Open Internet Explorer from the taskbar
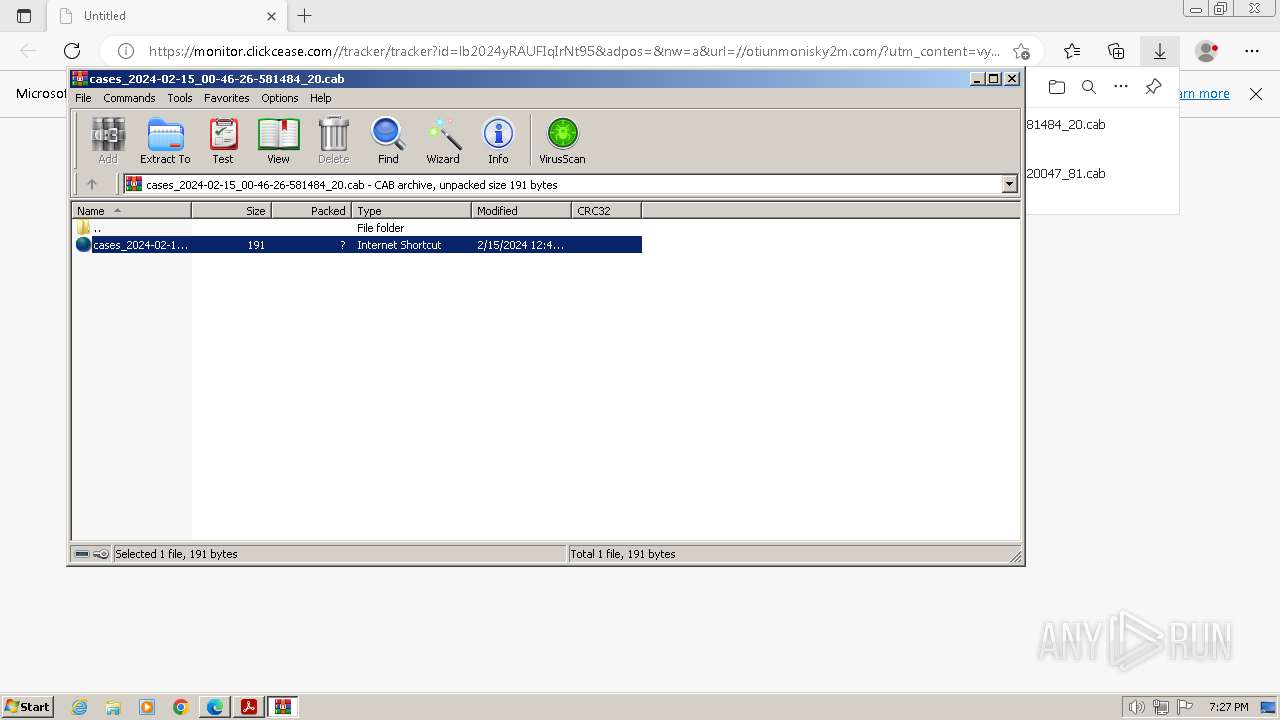 click(x=80, y=707)
